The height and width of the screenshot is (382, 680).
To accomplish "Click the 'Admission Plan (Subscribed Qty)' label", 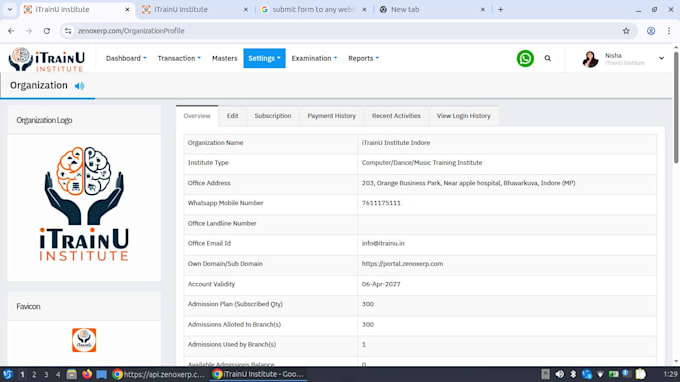I will pyautogui.click(x=235, y=304).
